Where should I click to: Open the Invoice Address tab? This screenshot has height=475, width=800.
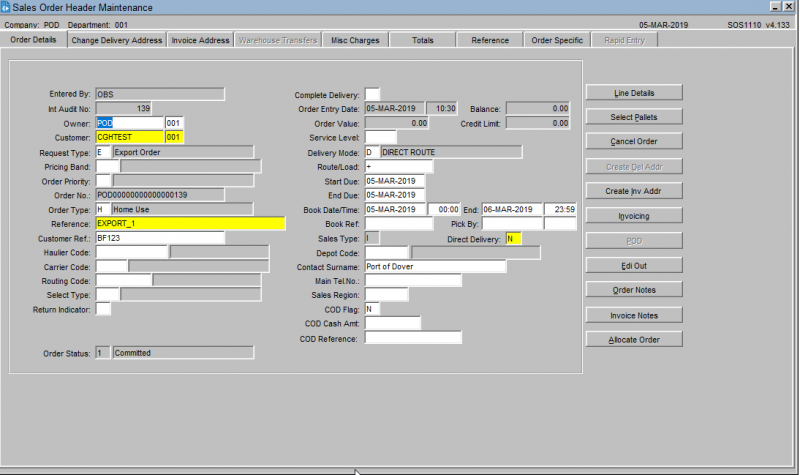[200, 40]
